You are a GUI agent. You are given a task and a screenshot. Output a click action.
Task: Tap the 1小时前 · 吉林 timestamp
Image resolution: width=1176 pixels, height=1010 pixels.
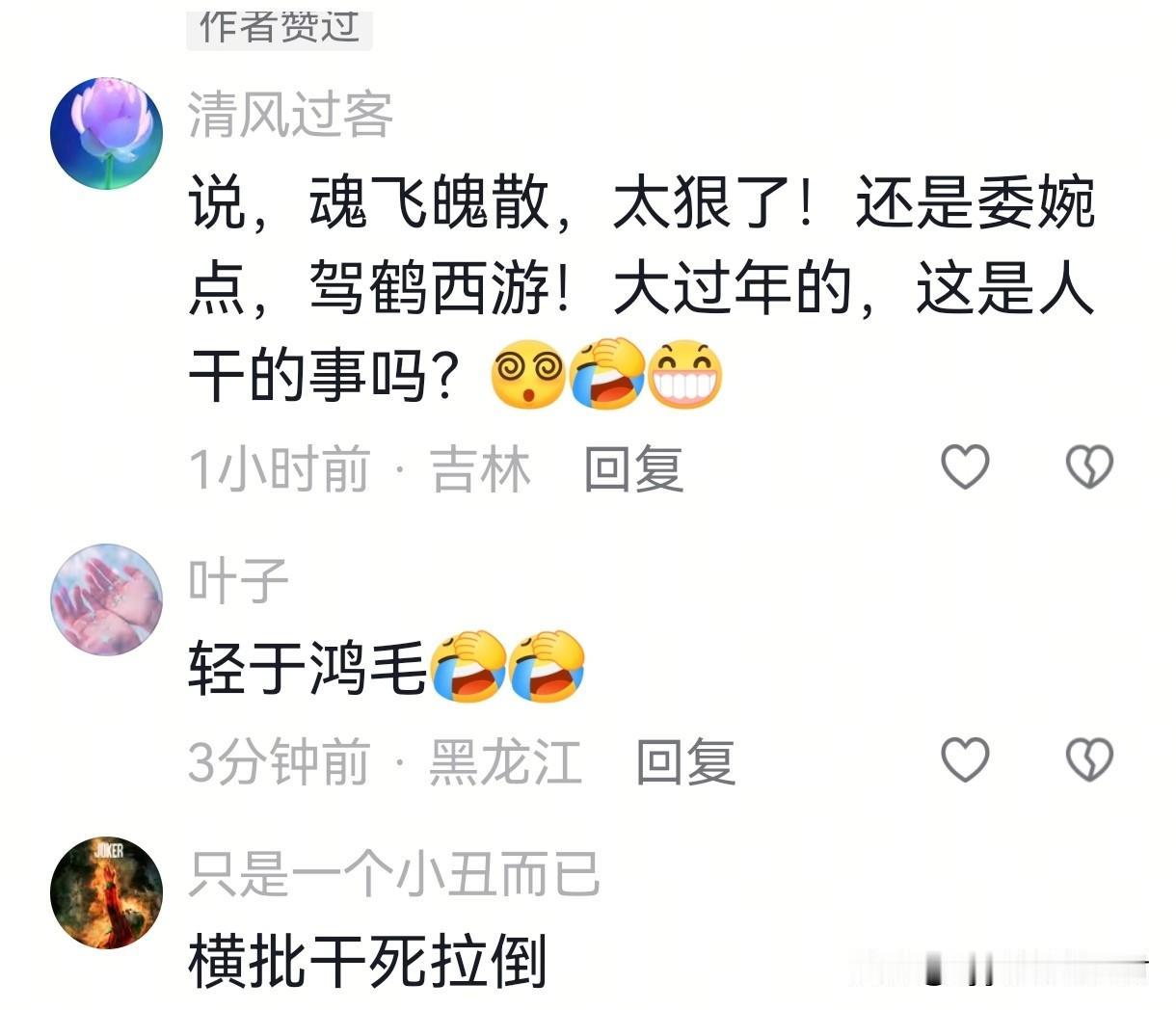point(359,470)
